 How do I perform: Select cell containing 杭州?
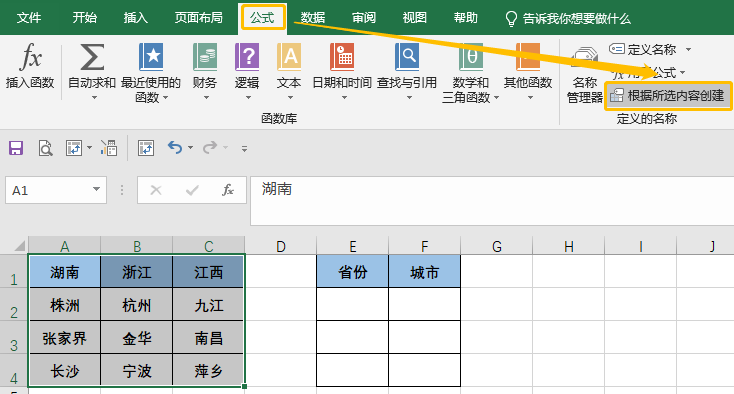137,304
